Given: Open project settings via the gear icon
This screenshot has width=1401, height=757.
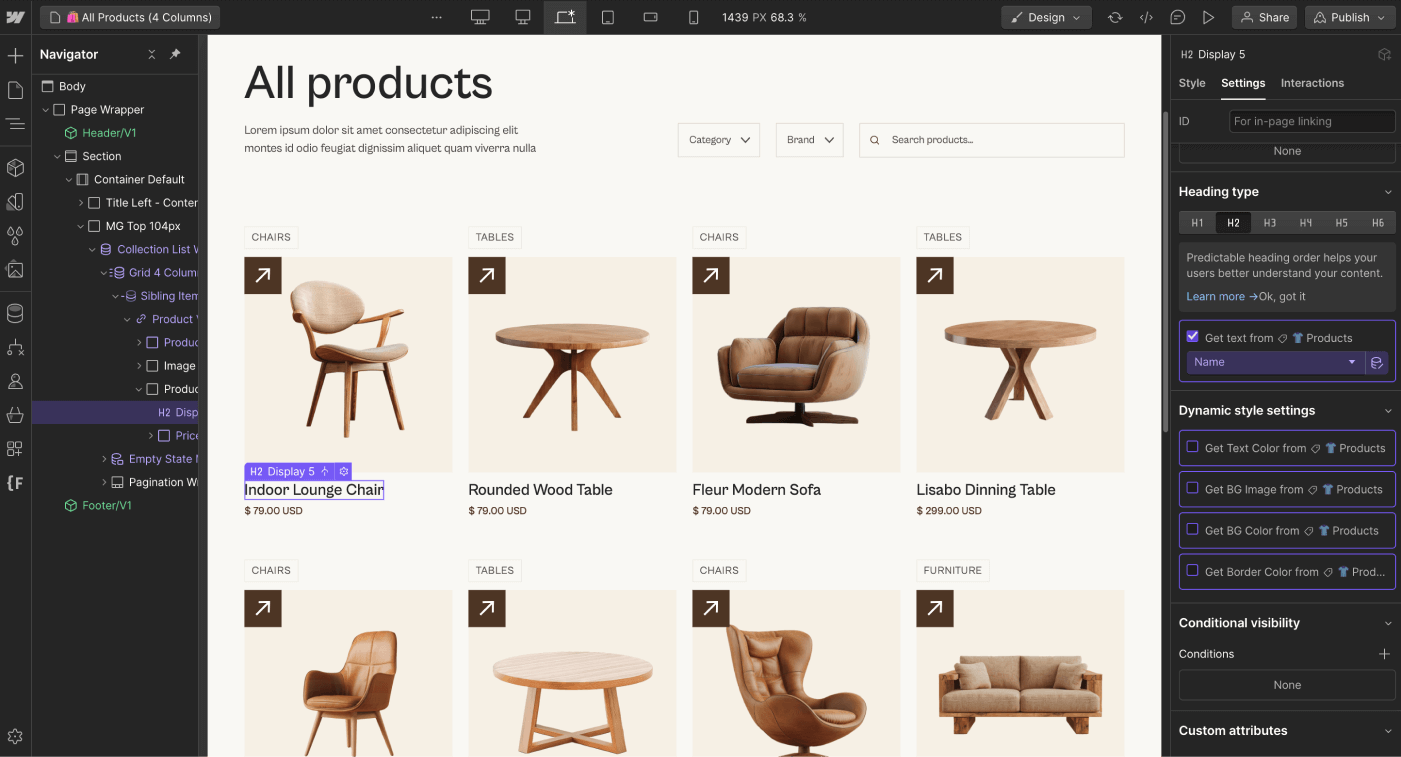Looking at the screenshot, I should click(15, 735).
